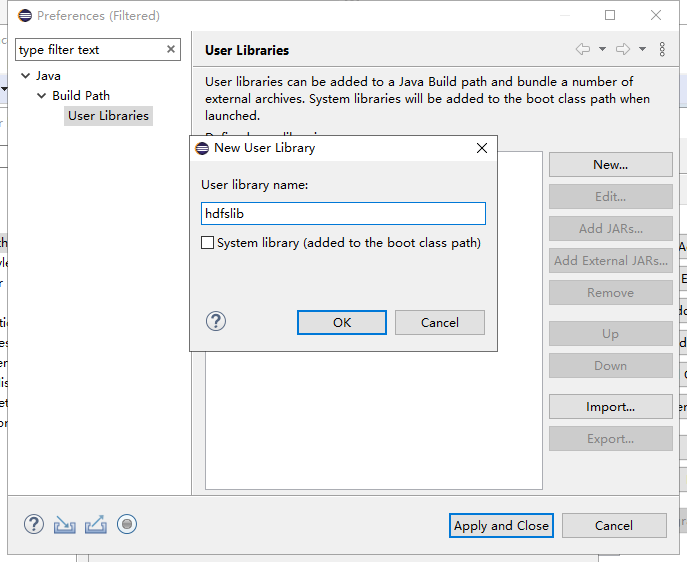Click the Down button
Image resolution: width=687 pixels, height=562 pixels.
click(x=610, y=366)
